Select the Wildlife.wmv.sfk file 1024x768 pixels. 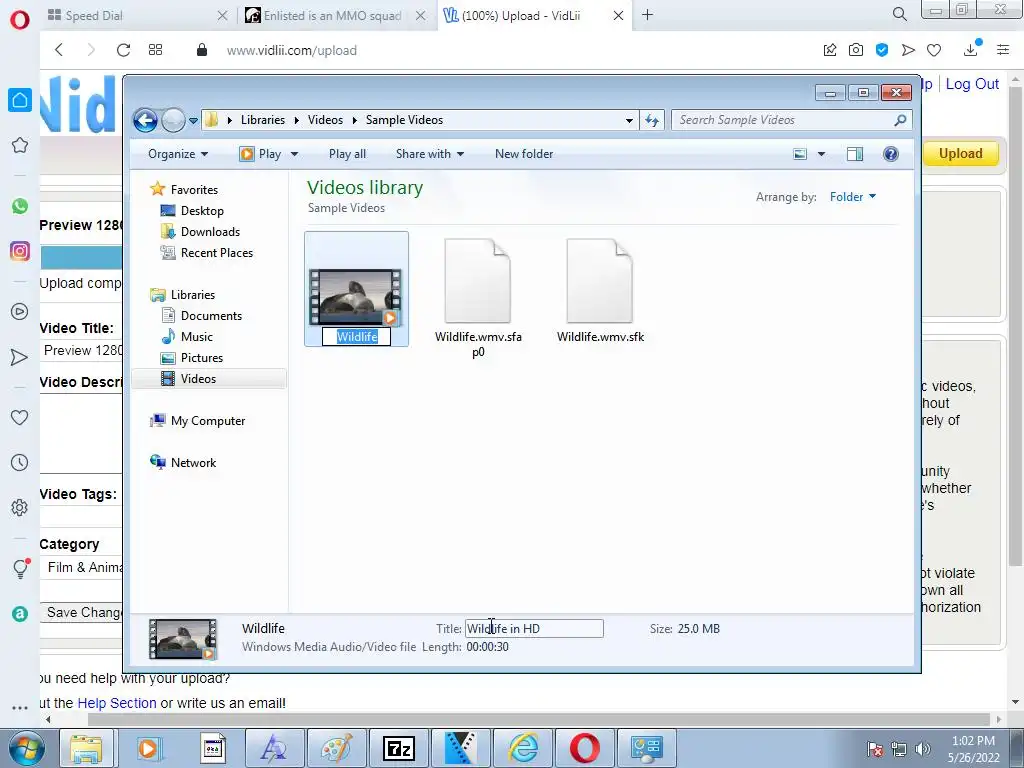click(600, 290)
